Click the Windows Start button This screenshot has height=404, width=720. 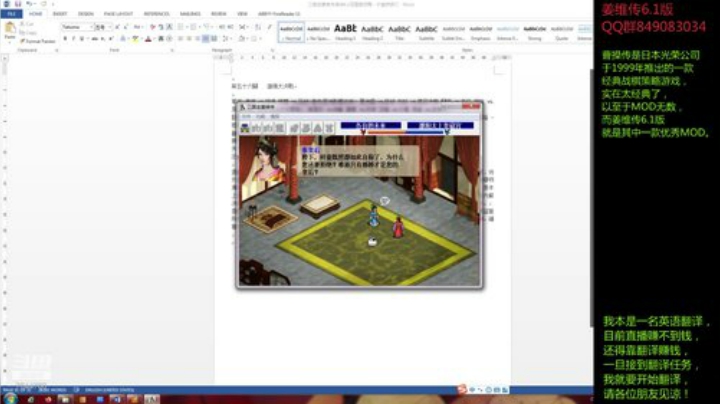[x=10, y=399]
